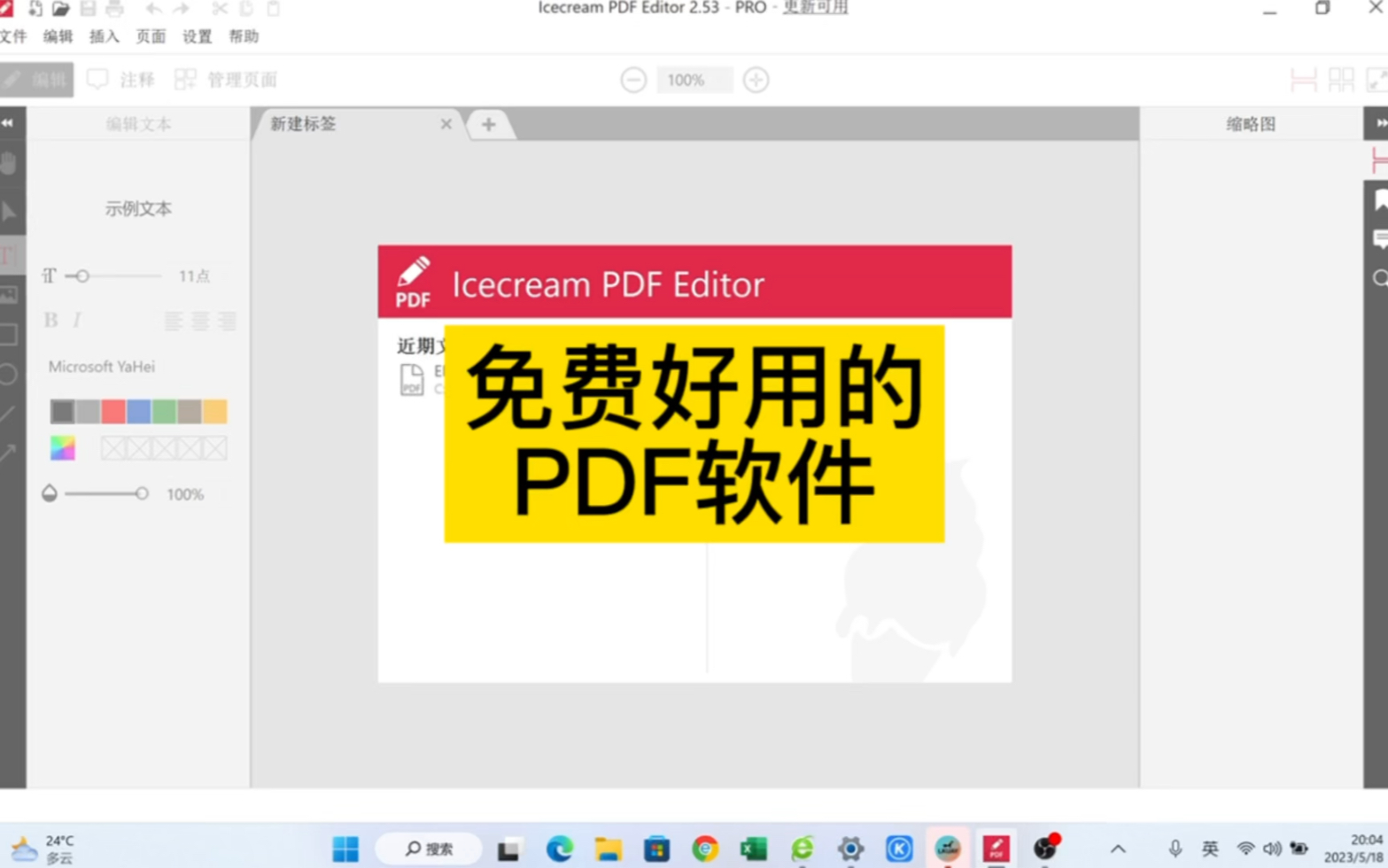The width and height of the screenshot is (1388, 868).
Task: Select the Text tool
Action: (x=9, y=256)
